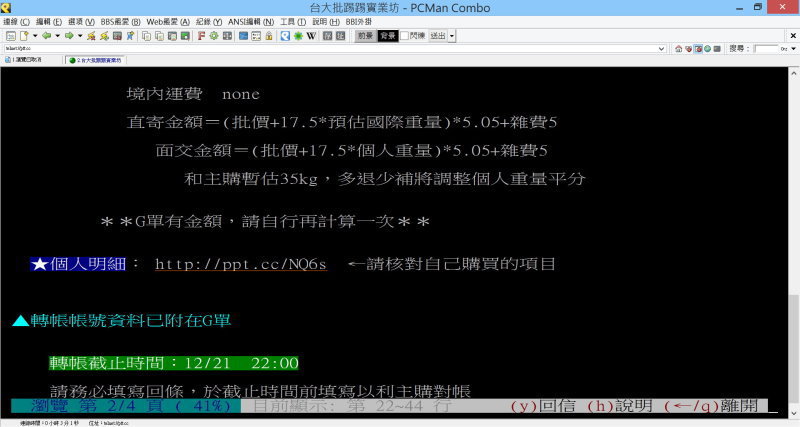Expand the address bar dropdown chevron

(662, 48)
